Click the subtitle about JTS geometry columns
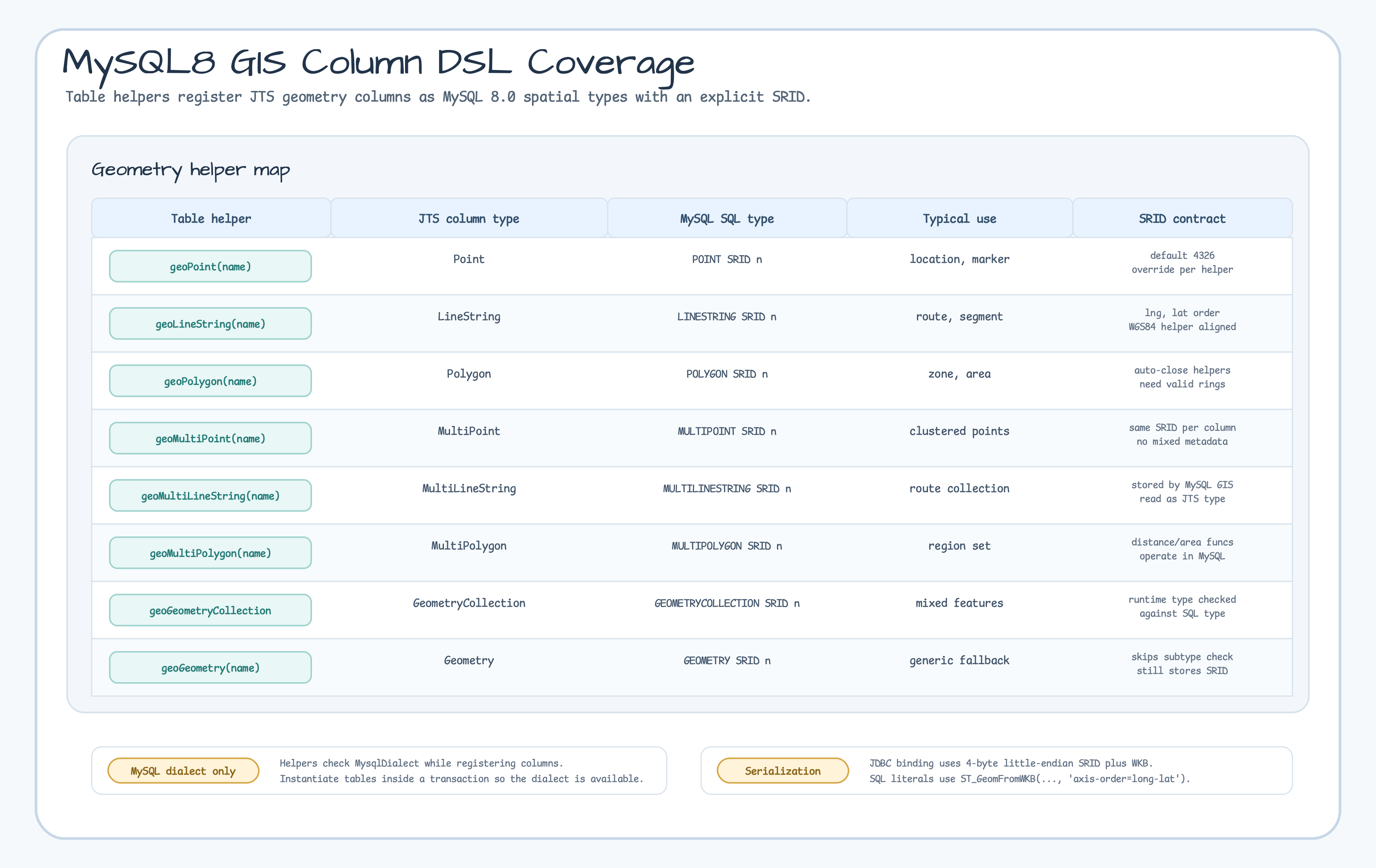The height and width of the screenshot is (868, 1376). [438, 97]
